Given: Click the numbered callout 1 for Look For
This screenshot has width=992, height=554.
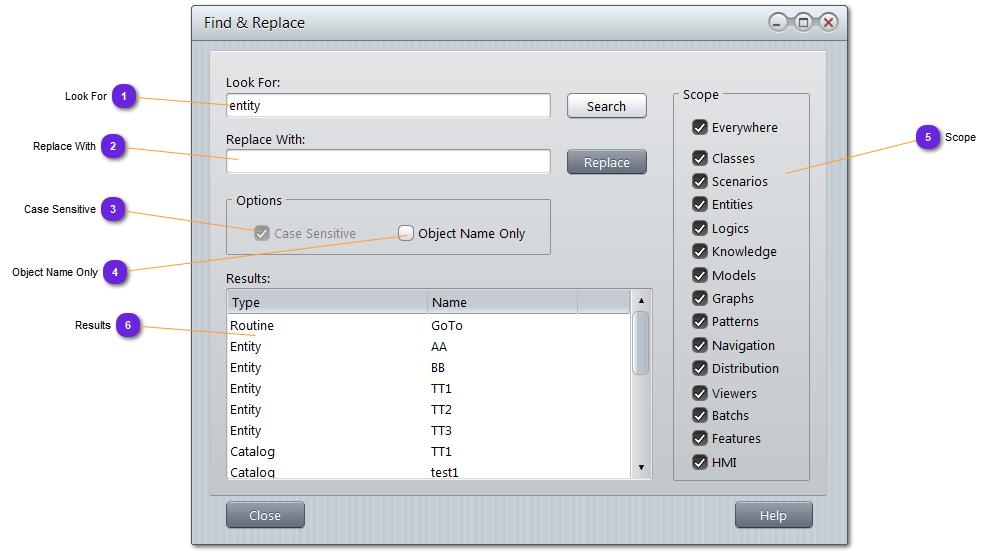Looking at the screenshot, I should coord(124,96).
